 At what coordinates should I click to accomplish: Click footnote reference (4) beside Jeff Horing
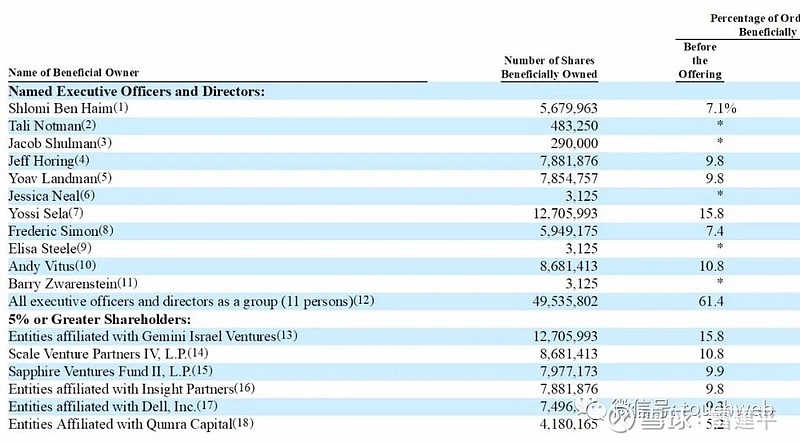coord(82,160)
